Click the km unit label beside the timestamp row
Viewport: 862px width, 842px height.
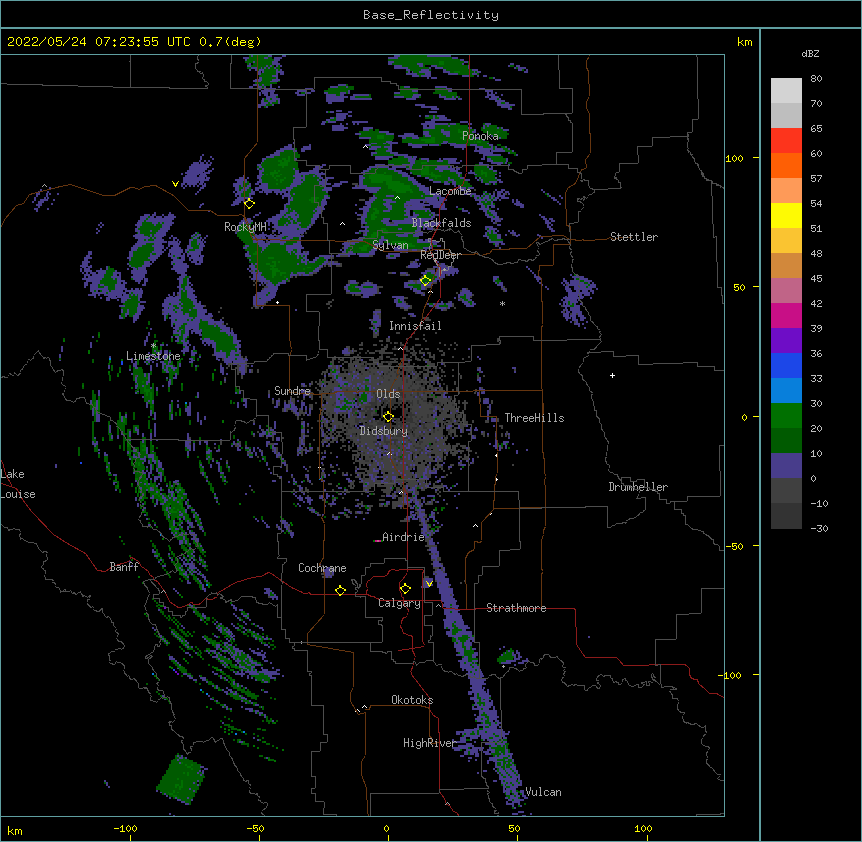click(744, 42)
